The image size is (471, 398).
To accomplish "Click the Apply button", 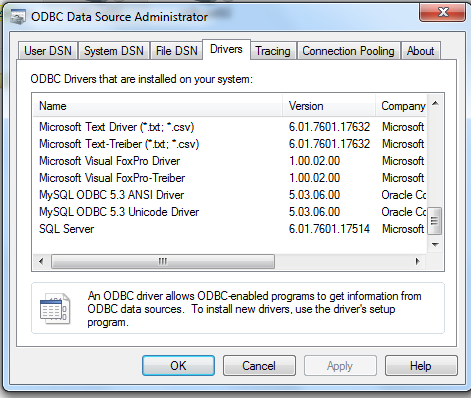I will click(x=340, y=366).
